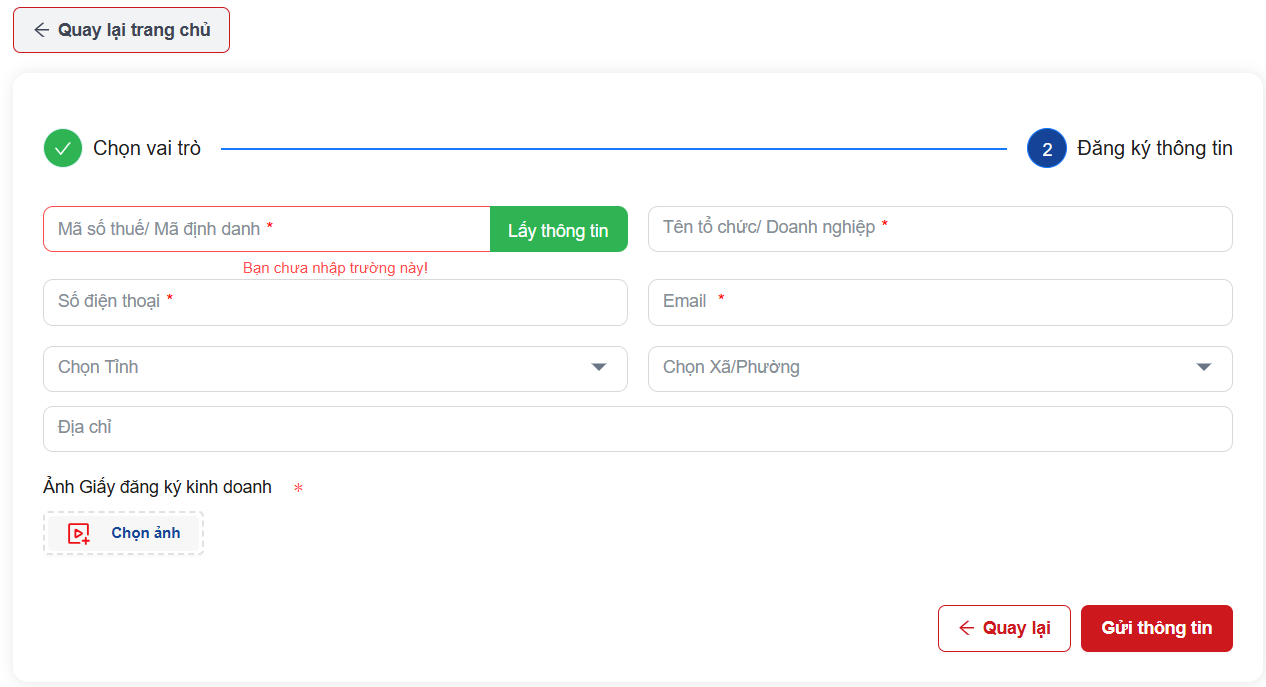Image resolution: width=1266 pixels, height=687 pixels.
Task: Expand the Chọn Tỉnh dropdown arrow
Action: [599, 368]
